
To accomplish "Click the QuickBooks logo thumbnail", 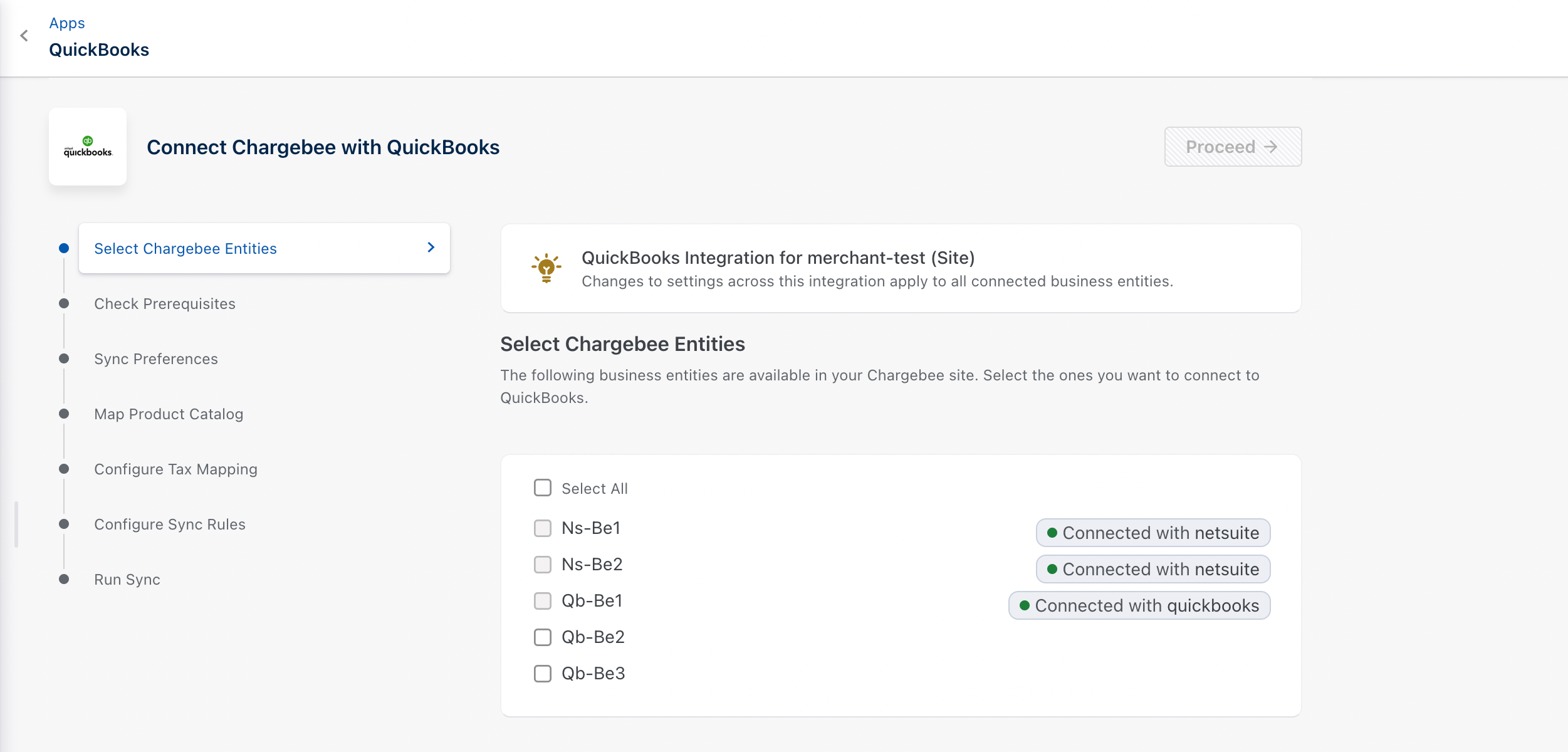I will coord(88,147).
